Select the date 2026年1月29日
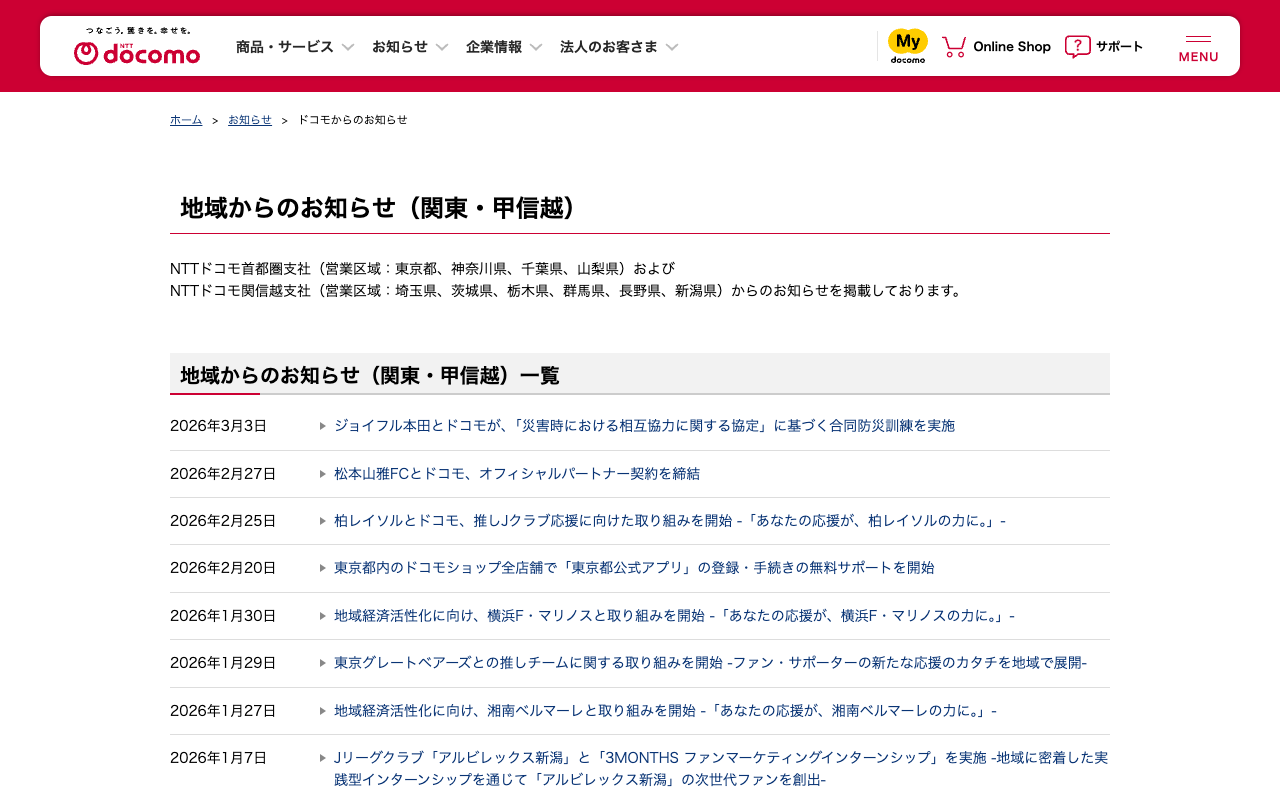The width and height of the screenshot is (1280, 800). pyautogui.click(x=223, y=663)
